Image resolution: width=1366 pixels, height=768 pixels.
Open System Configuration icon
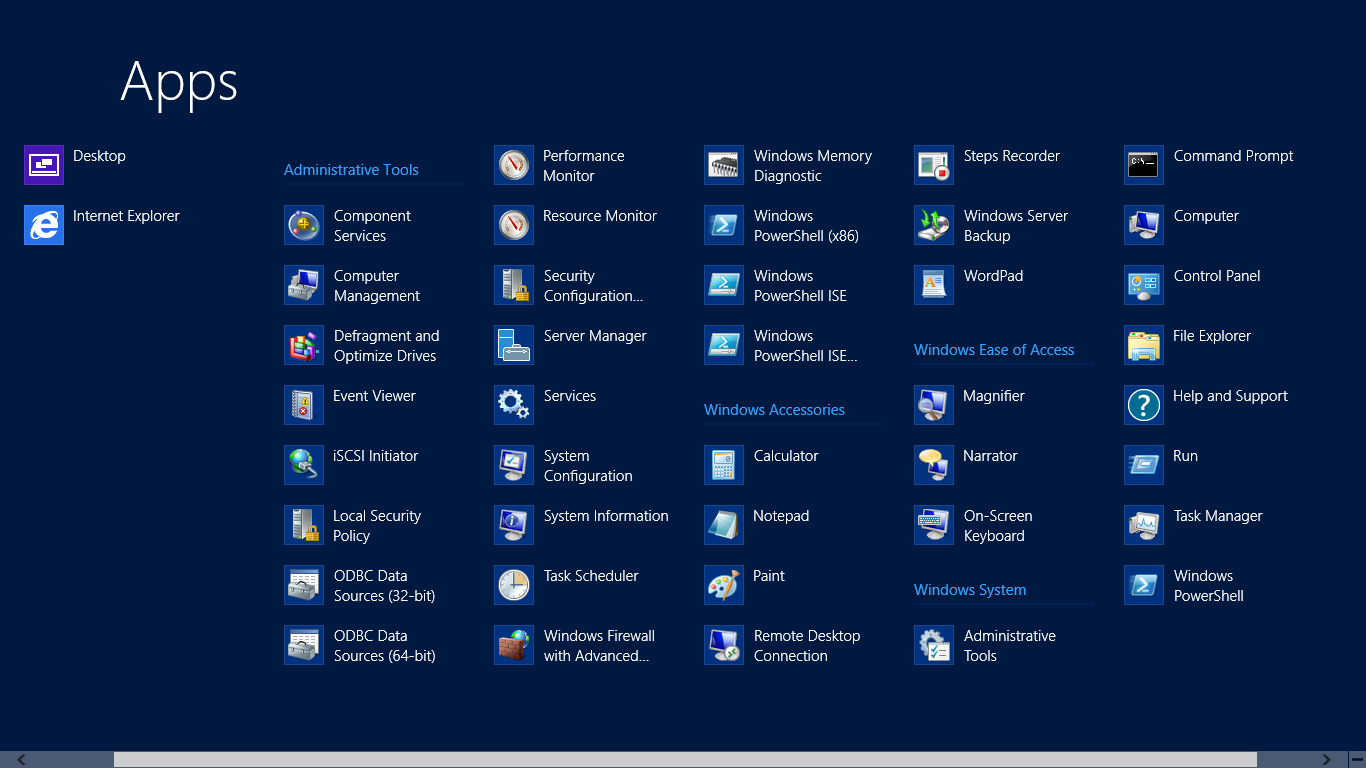(514, 465)
